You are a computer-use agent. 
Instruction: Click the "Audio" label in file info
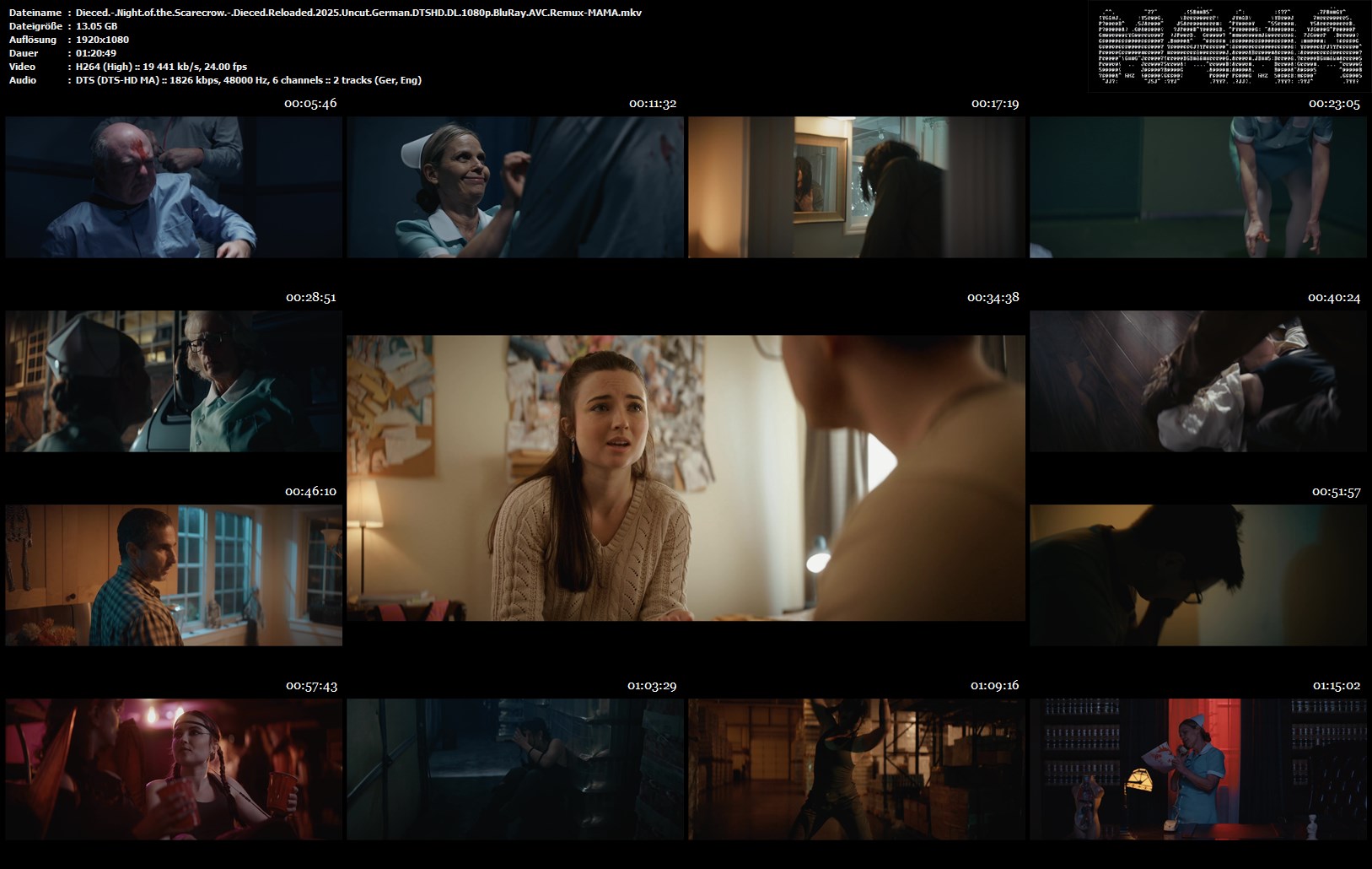(x=23, y=80)
